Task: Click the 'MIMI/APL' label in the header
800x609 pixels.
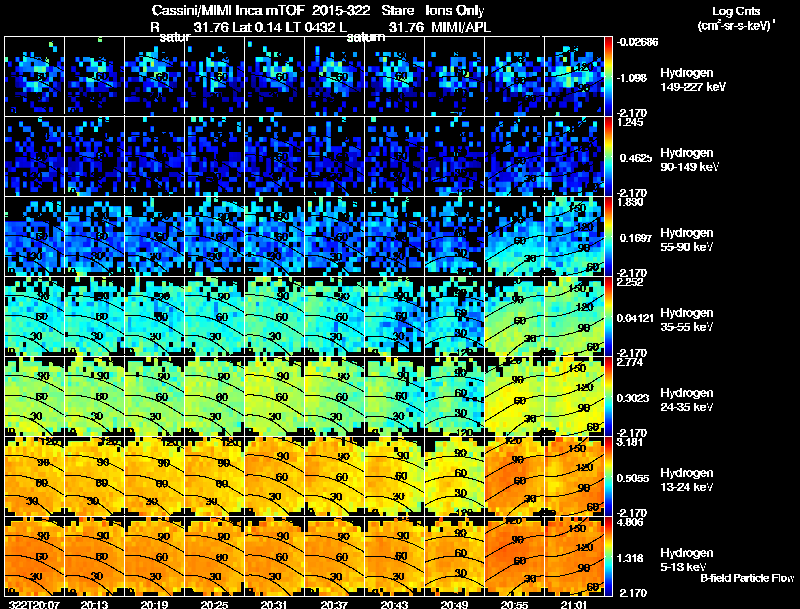Action: (461, 27)
